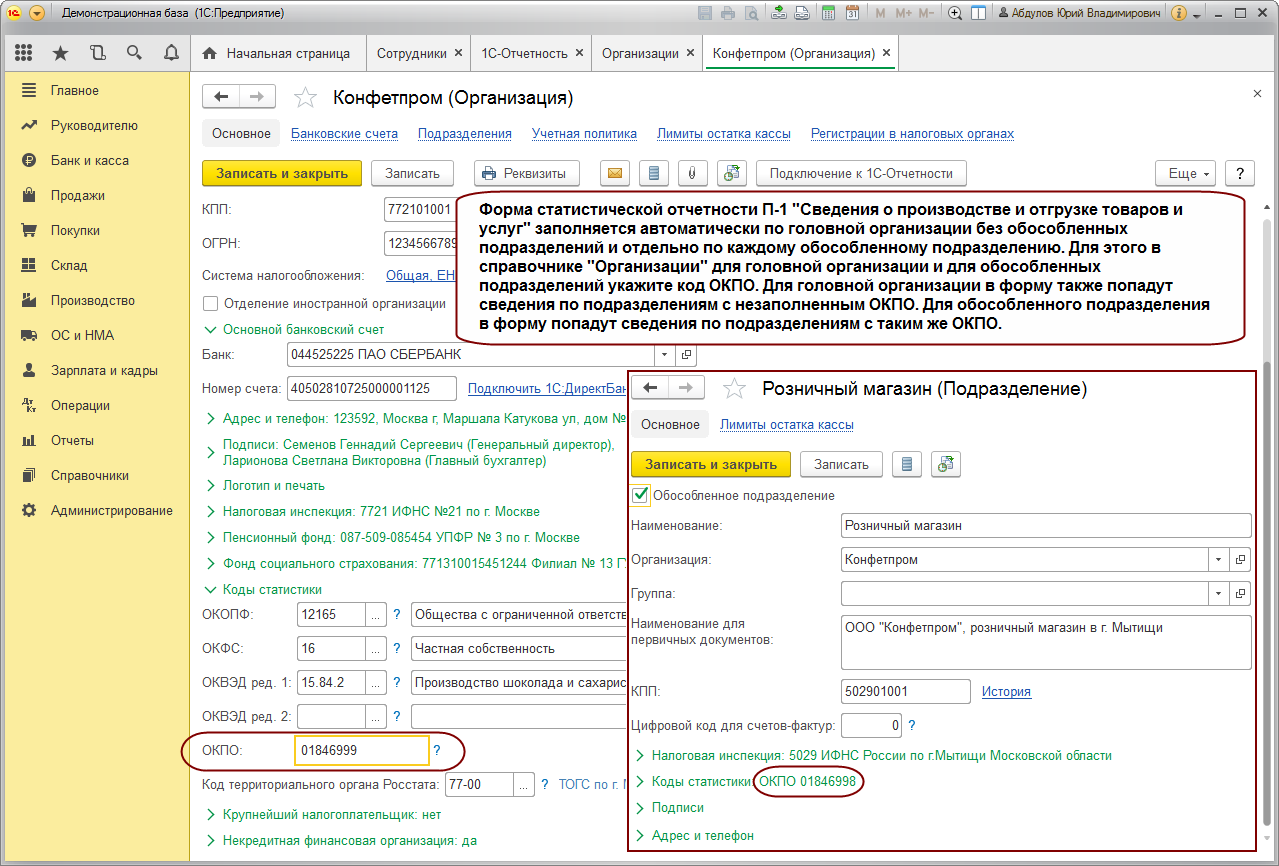1279x866 pixels.
Task: Add Конфетпром organization to favorites star
Action: 304,98
